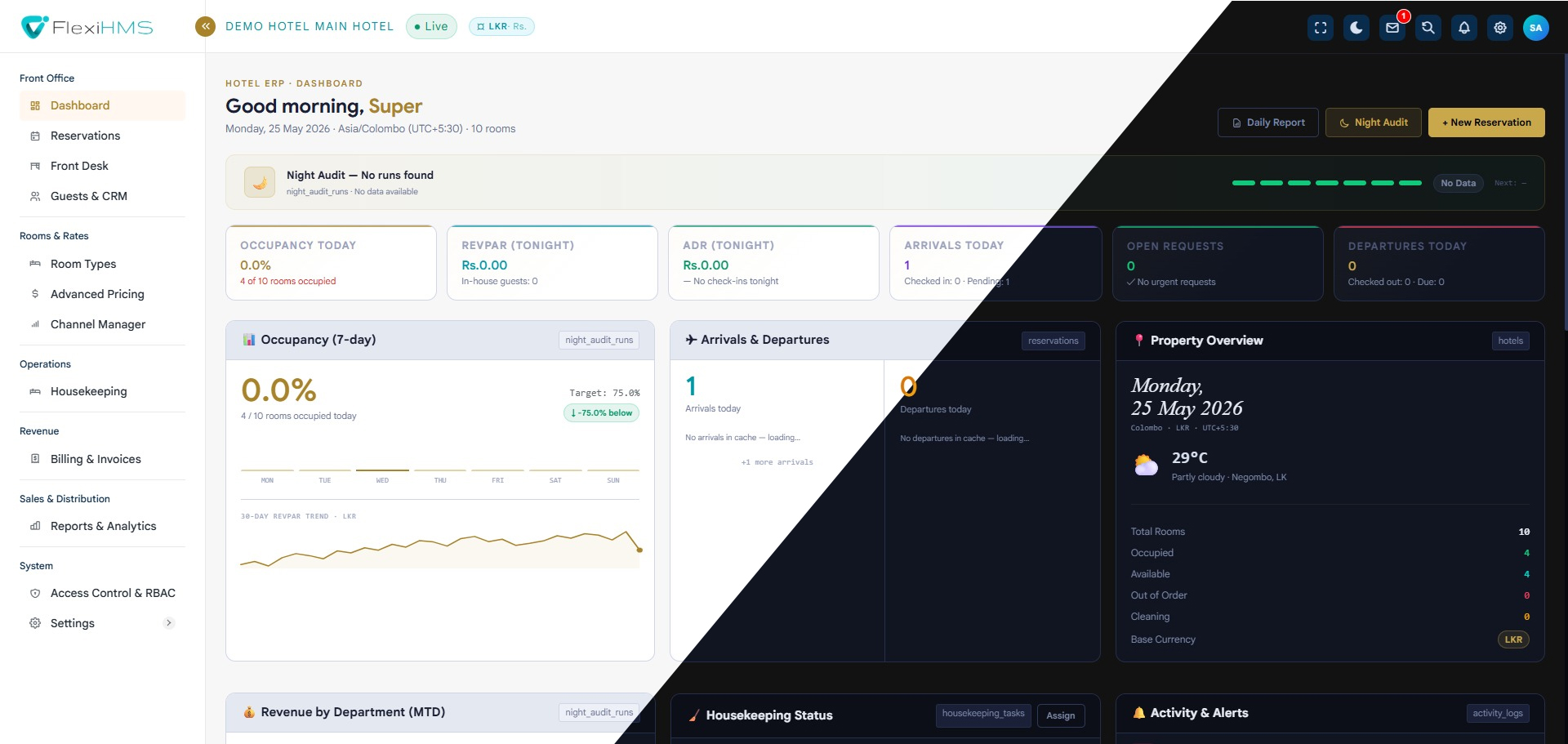Image resolution: width=1568 pixels, height=744 pixels.
Task: Open the Open Requests card
Action: 1218,264
